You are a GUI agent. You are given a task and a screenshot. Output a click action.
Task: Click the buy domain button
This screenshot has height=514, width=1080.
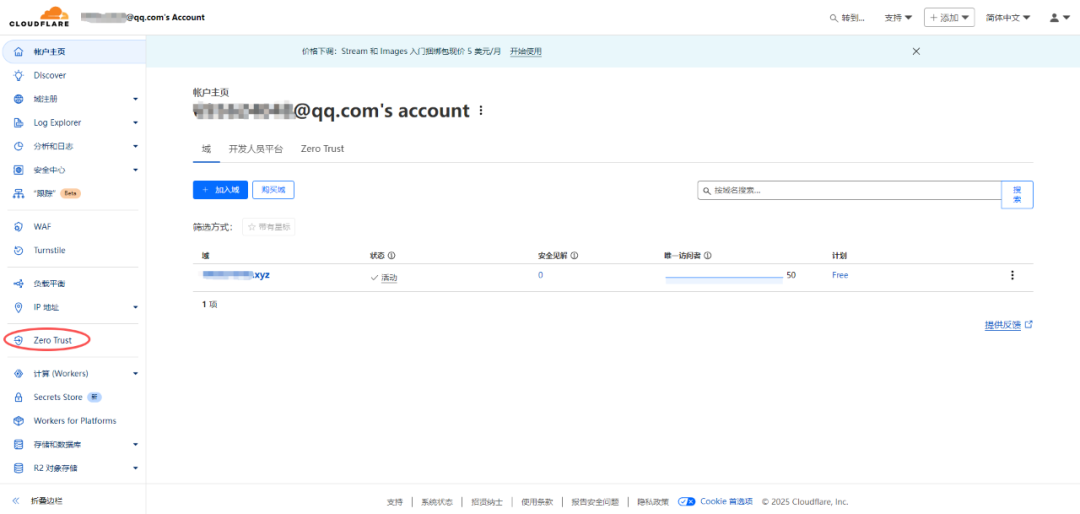pos(273,189)
